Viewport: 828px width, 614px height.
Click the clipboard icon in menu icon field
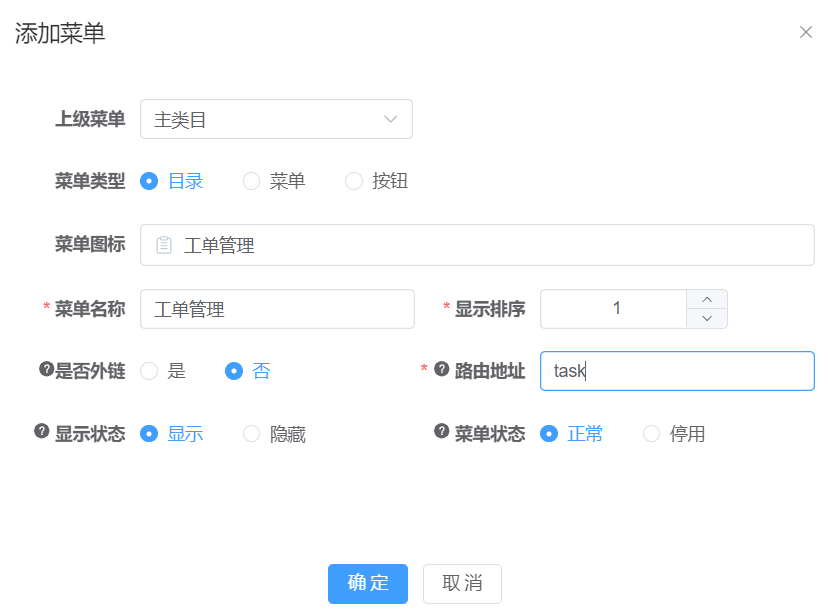point(164,245)
